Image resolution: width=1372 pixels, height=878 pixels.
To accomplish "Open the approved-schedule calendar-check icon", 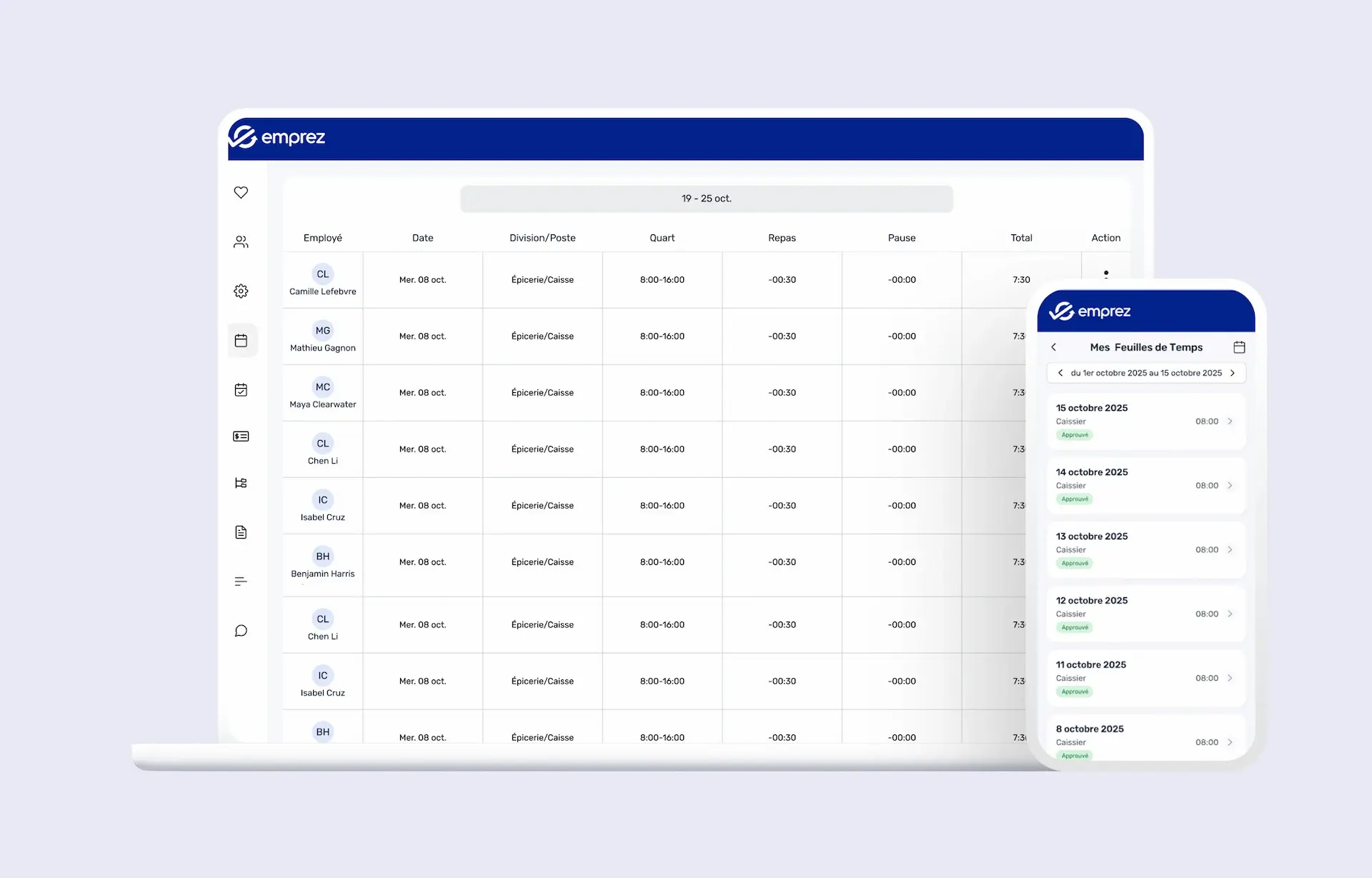I will pyautogui.click(x=241, y=390).
